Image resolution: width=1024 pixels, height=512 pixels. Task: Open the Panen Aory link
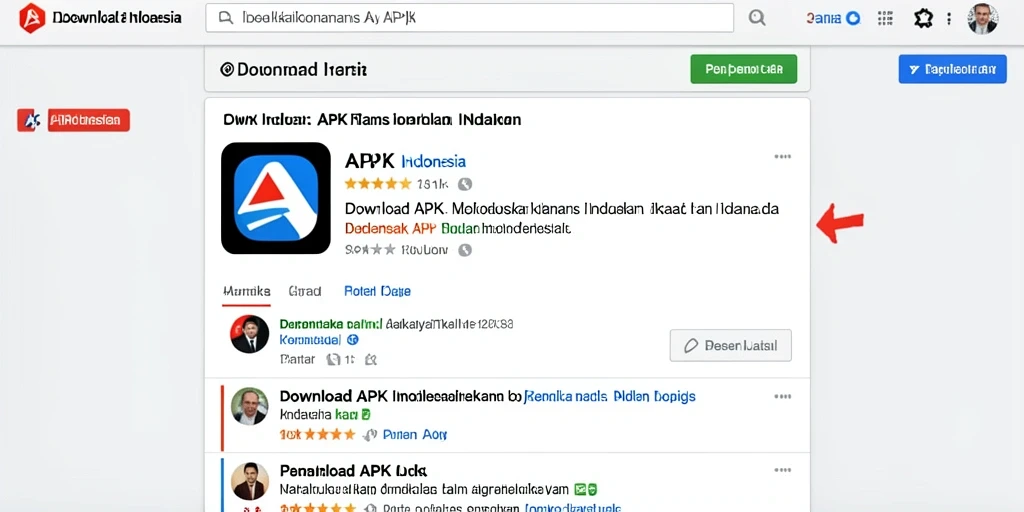point(415,434)
